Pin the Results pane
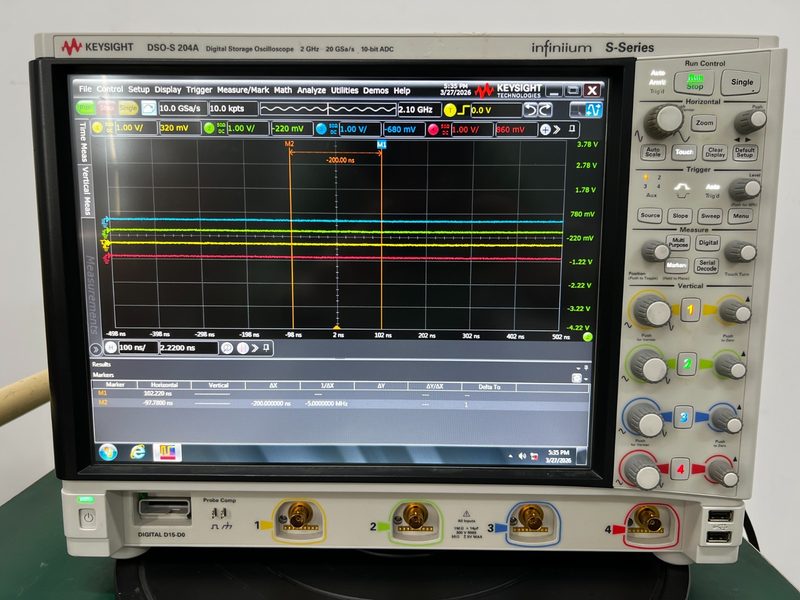The image size is (800, 600). click(x=586, y=367)
